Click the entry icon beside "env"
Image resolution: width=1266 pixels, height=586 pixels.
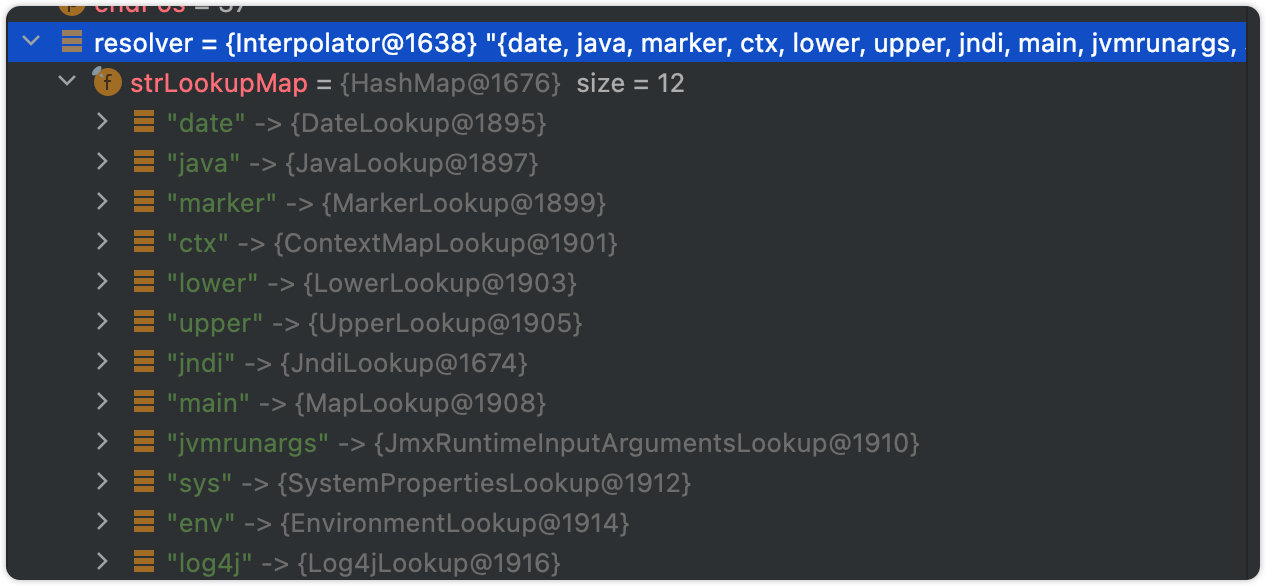coord(144,522)
